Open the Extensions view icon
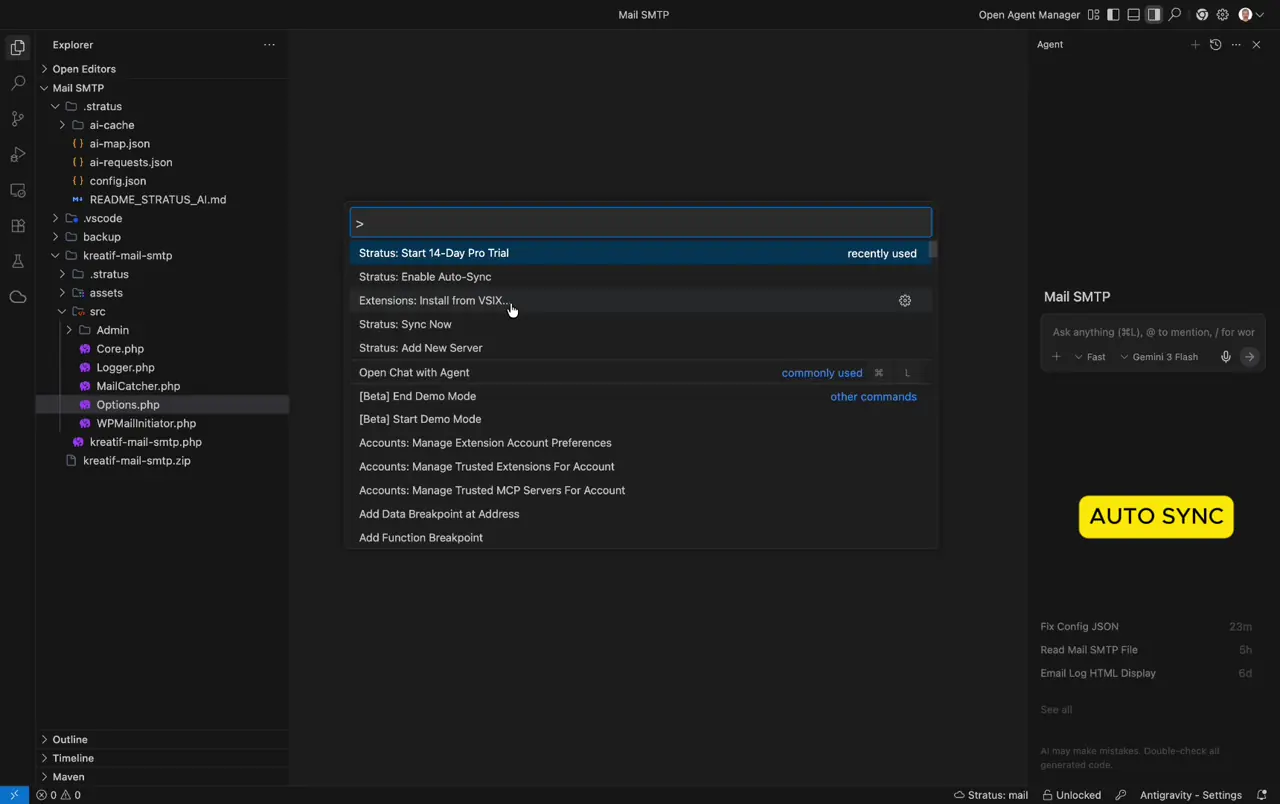Viewport: 1280px width, 804px height. (x=17, y=226)
